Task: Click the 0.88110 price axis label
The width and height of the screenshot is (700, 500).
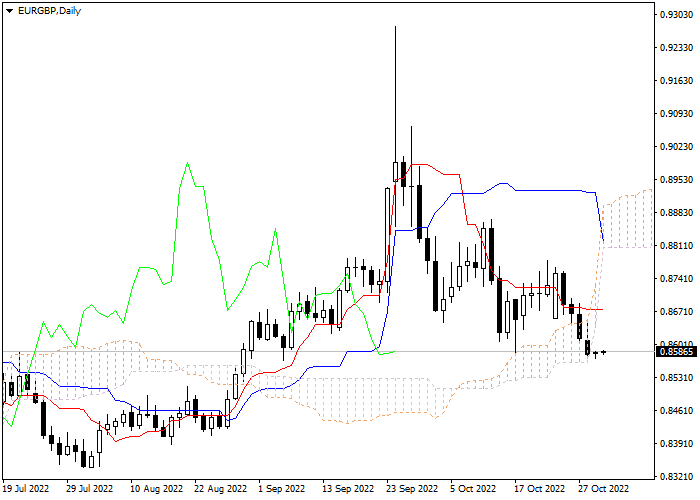Action: [x=677, y=246]
